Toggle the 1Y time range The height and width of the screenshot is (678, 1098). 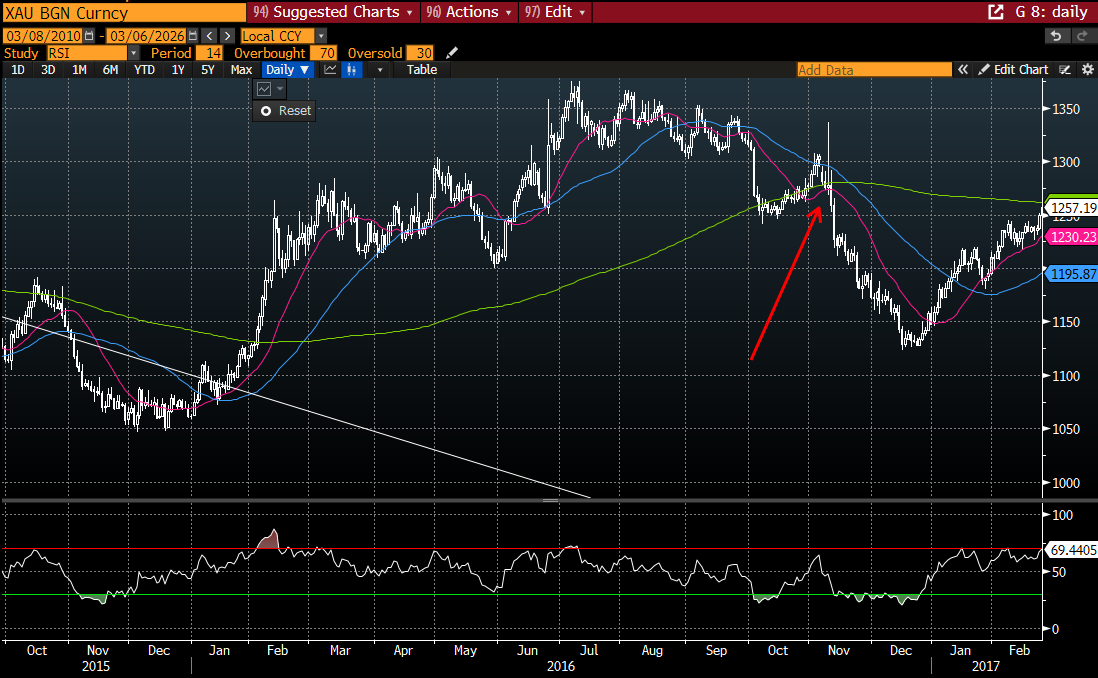coord(178,70)
